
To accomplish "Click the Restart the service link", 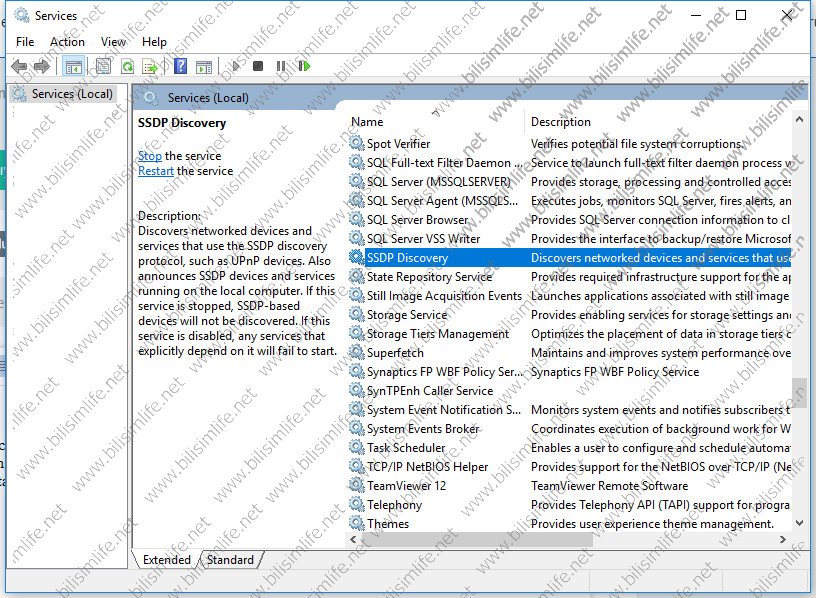I will point(156,171).
